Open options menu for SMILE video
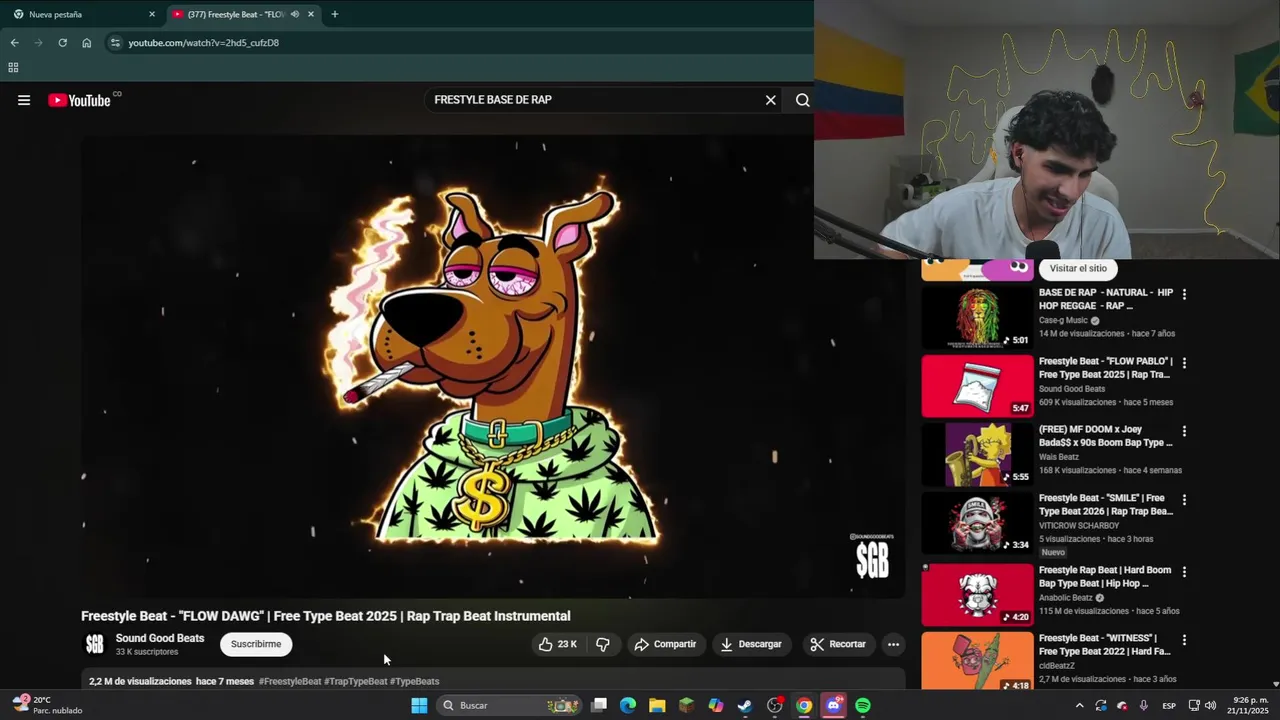The width and height of the screenshot is (1280, 720). pyautogui.click(x=1184, y=499)
